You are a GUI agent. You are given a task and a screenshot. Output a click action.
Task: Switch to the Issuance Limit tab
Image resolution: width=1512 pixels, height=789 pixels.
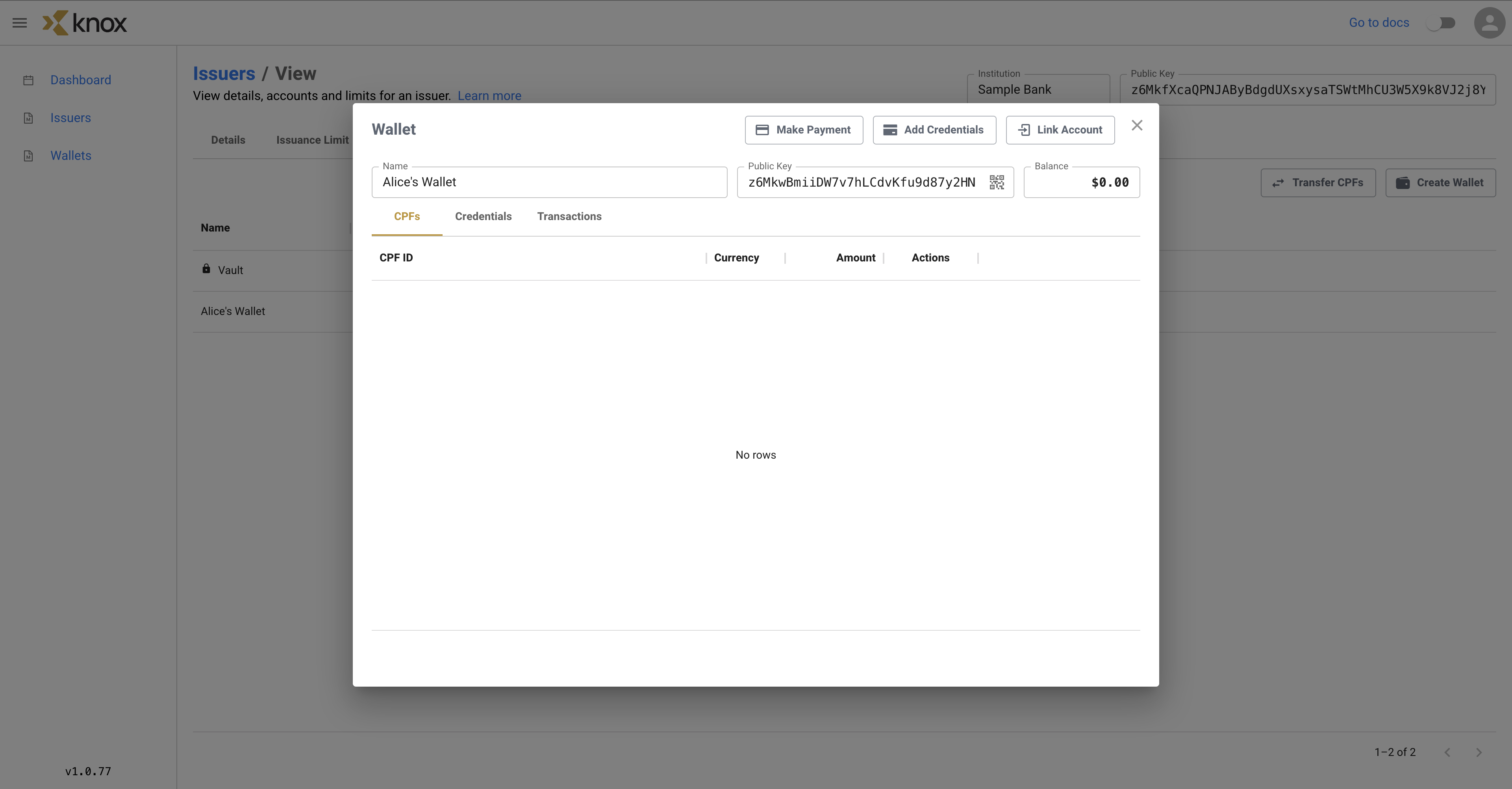[312, 140]
